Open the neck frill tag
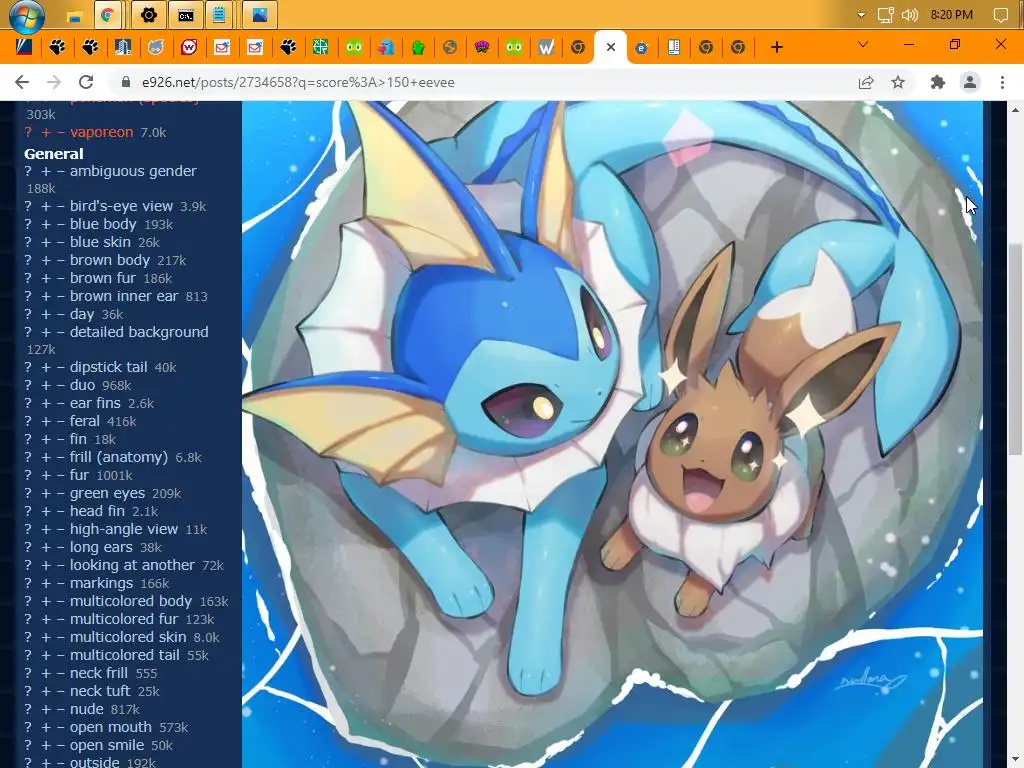 coord(99,673)
